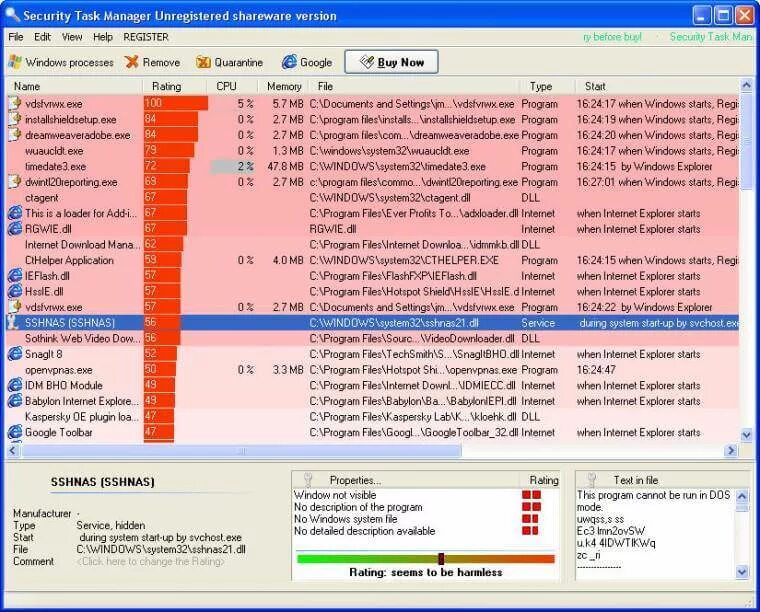
Task: Click the Quarantine box icon
Action: (x=203, y=62)
